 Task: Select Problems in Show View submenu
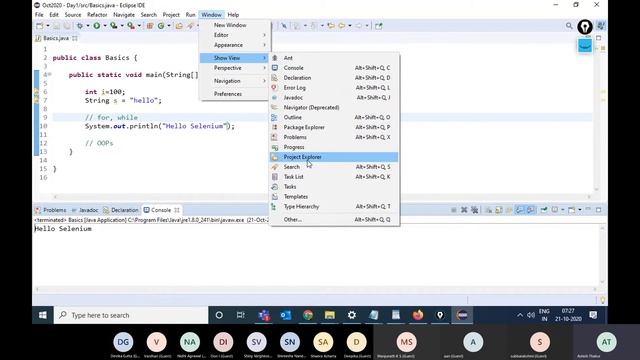[x=334, y=137]
